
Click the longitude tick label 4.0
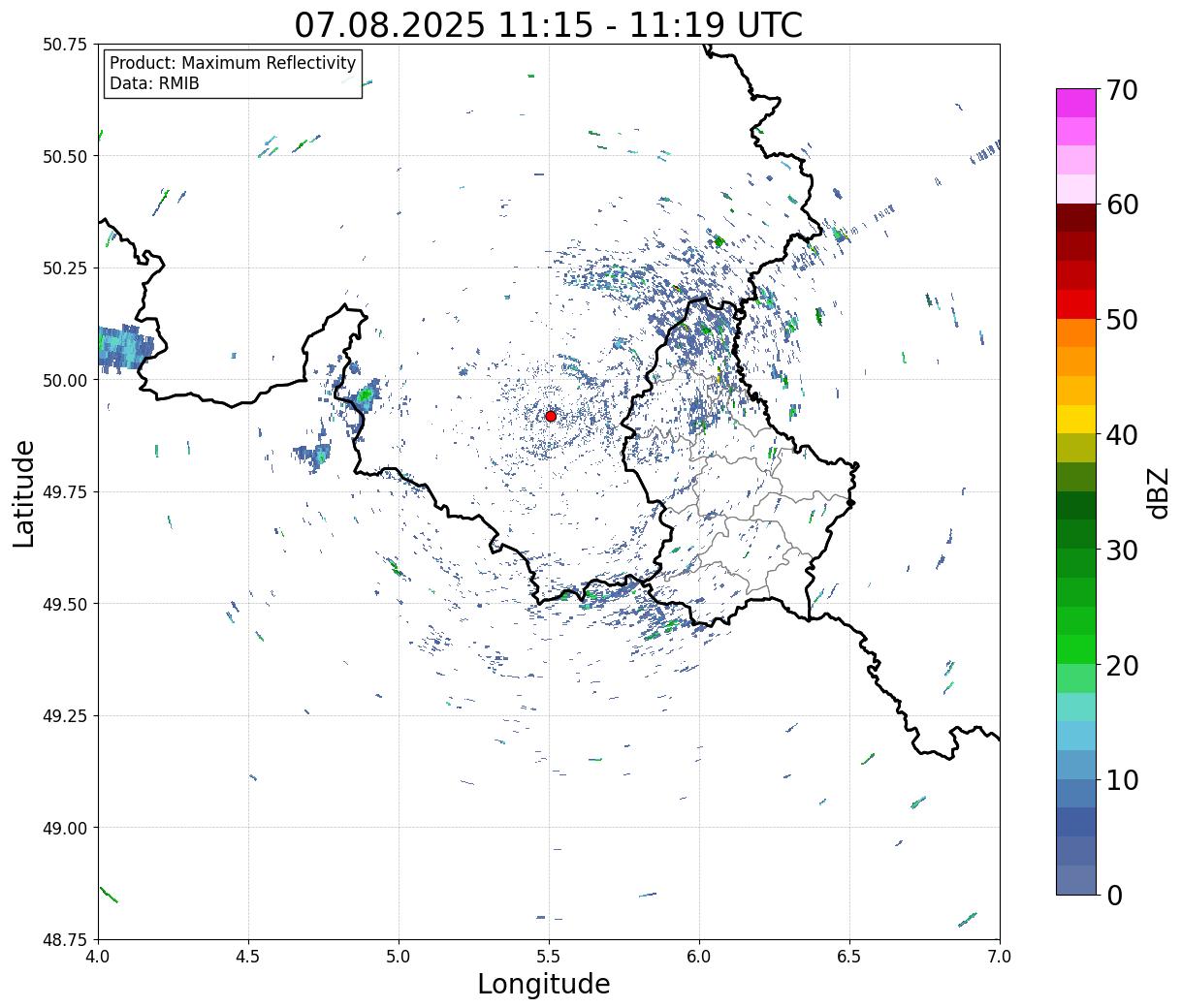98,957
